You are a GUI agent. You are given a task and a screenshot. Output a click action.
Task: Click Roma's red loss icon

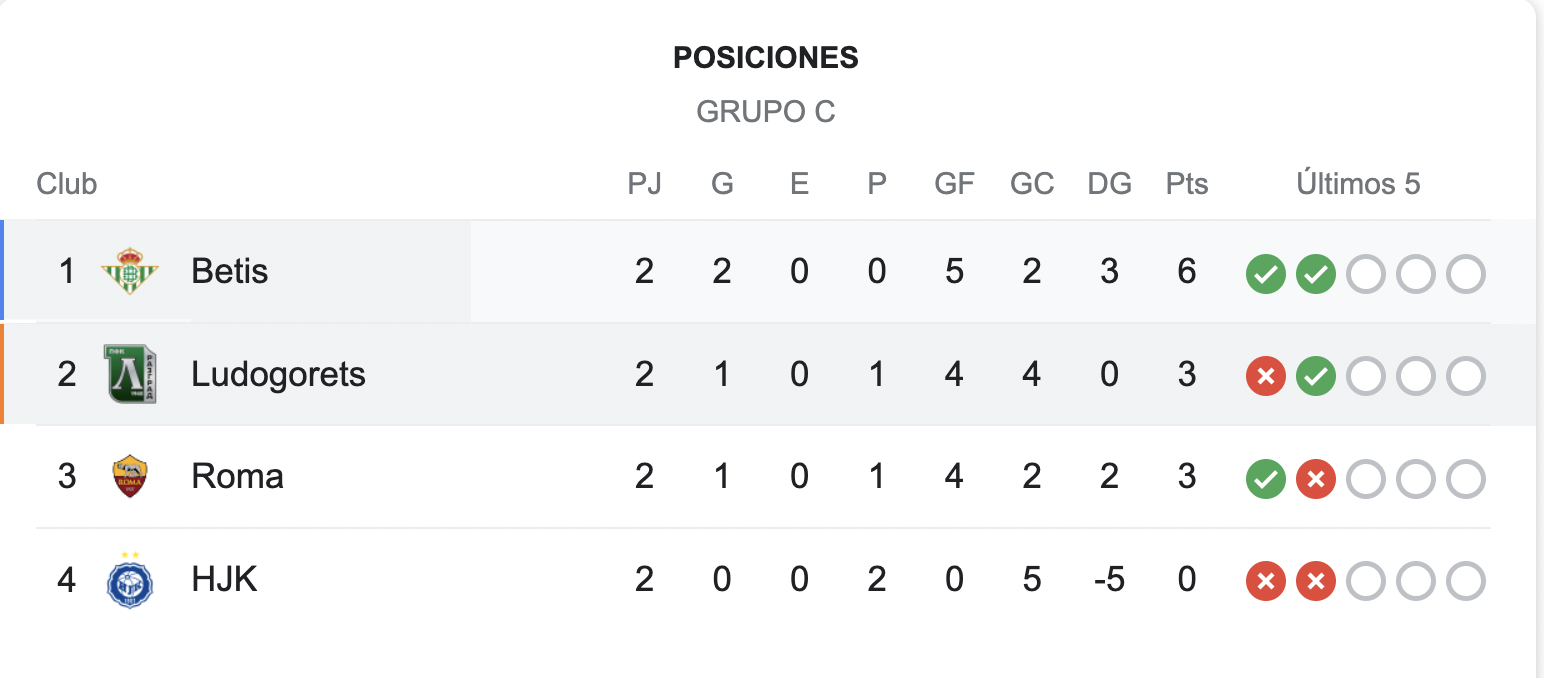click(x=1316, y=479)
